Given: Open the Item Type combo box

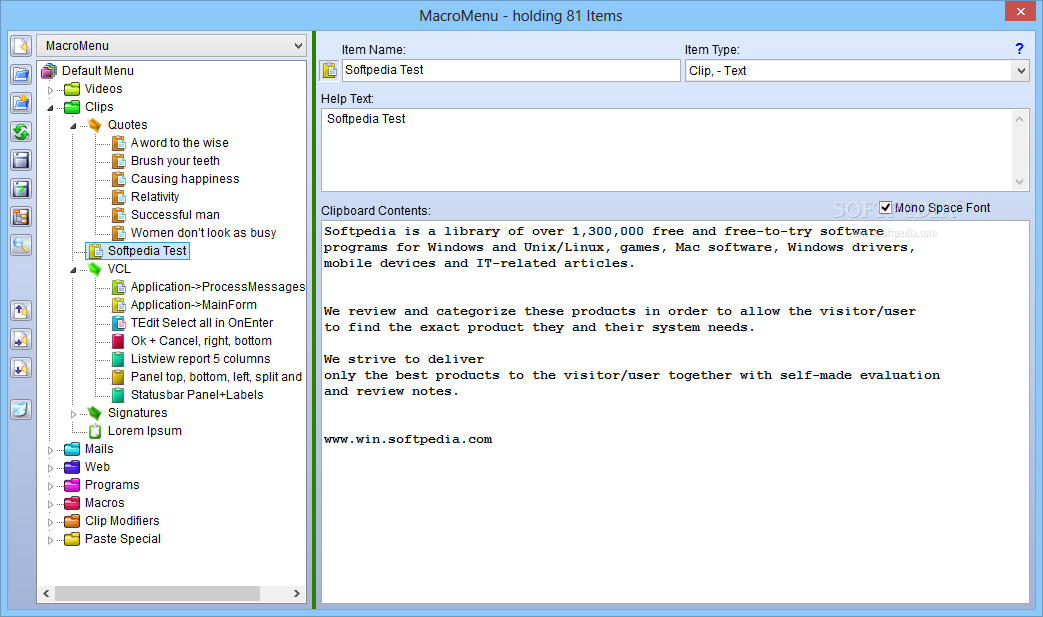Looking at the screenshot, I should coord(857,70).
